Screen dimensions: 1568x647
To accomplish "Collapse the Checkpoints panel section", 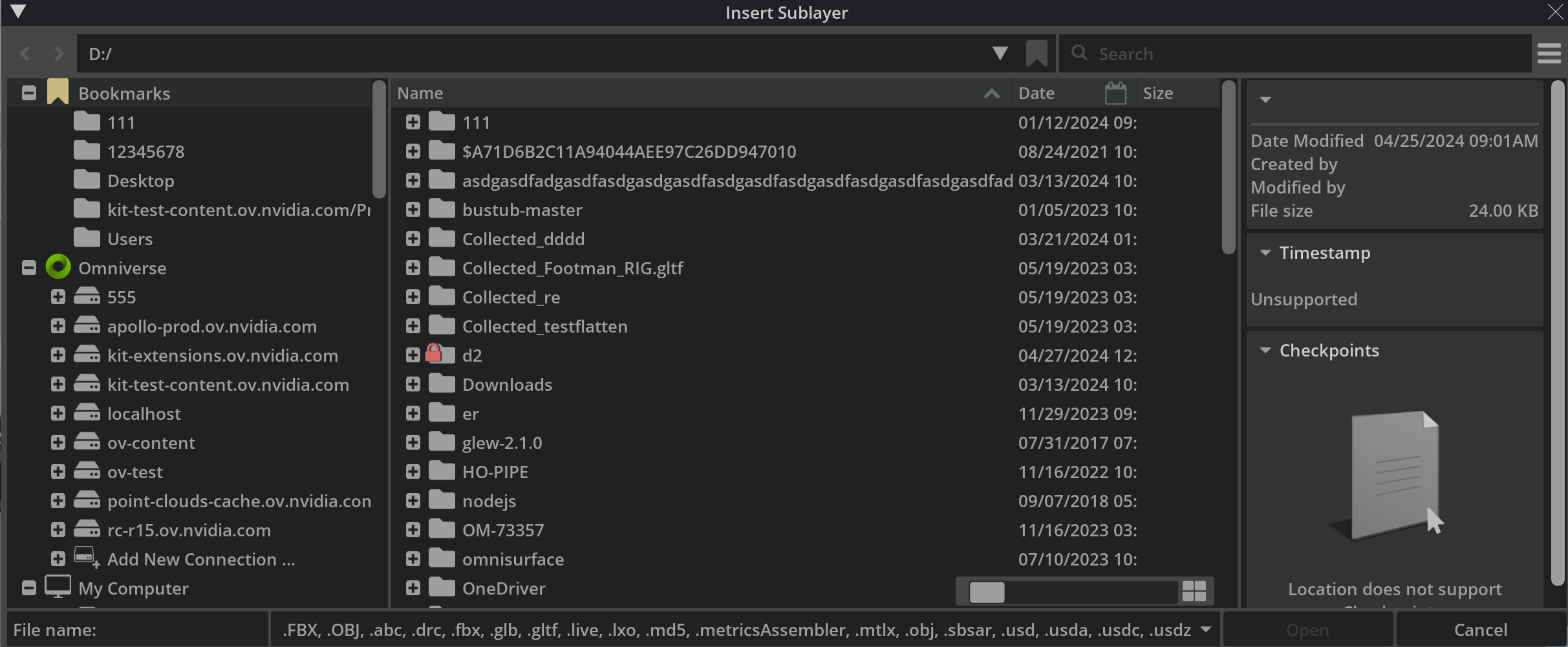I will coord(1265,351).
